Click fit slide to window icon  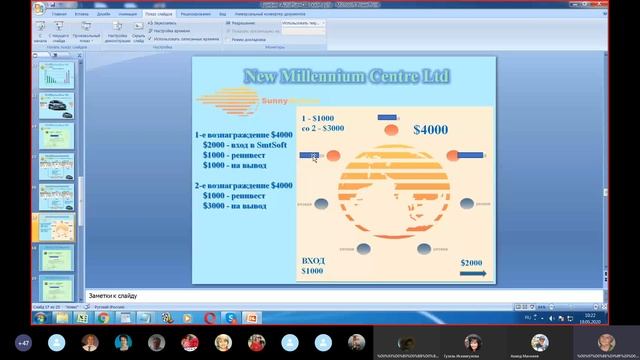pos(604,307)
